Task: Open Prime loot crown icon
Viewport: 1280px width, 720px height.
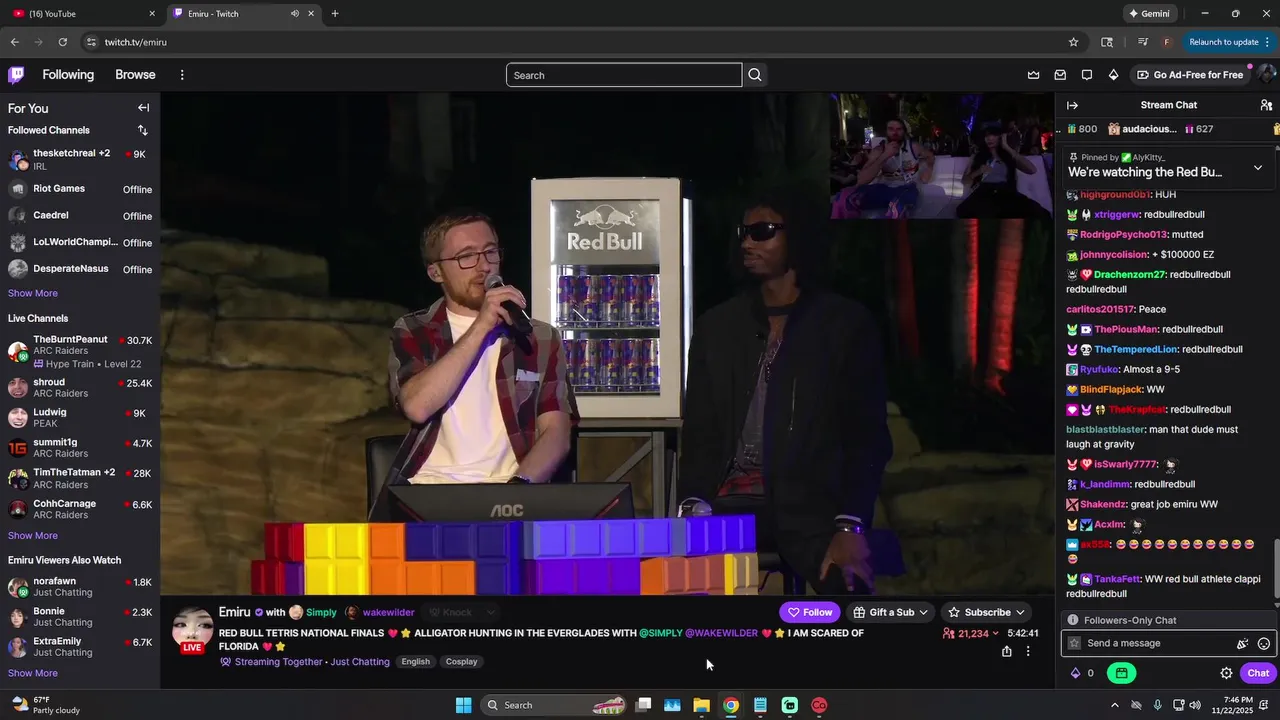Action: [1034, 75]
